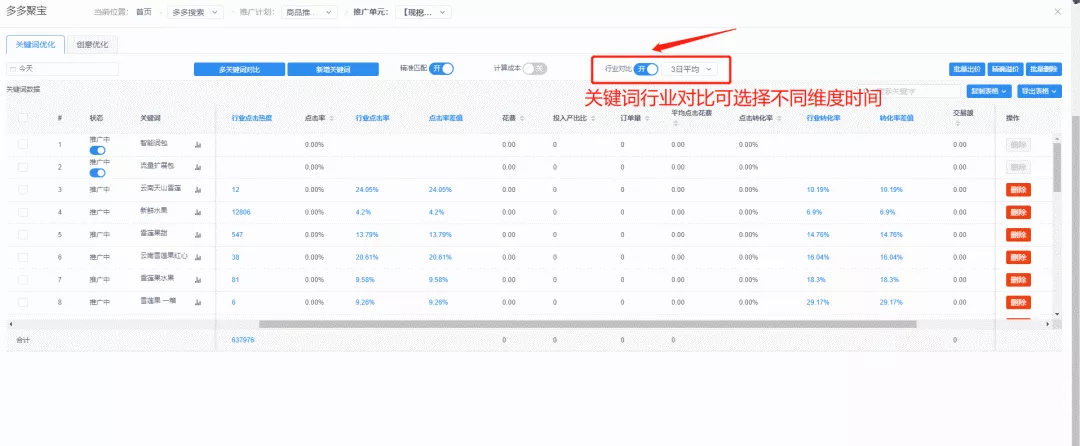The image size is (1080, 446).
Task: Sort table by 点击转化率 column arrows
Action: tap(779, 118)
